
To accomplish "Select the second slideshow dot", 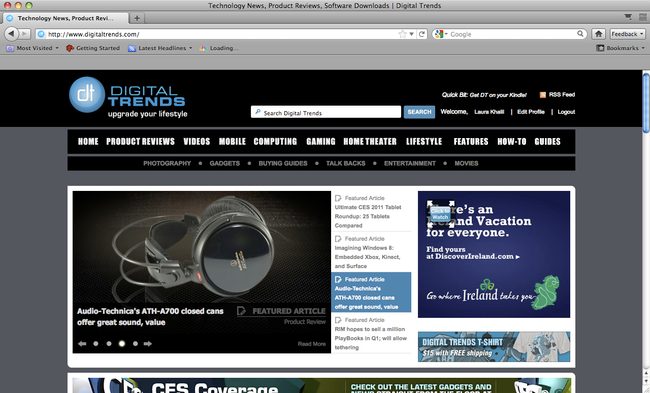I will click(109, 344).
